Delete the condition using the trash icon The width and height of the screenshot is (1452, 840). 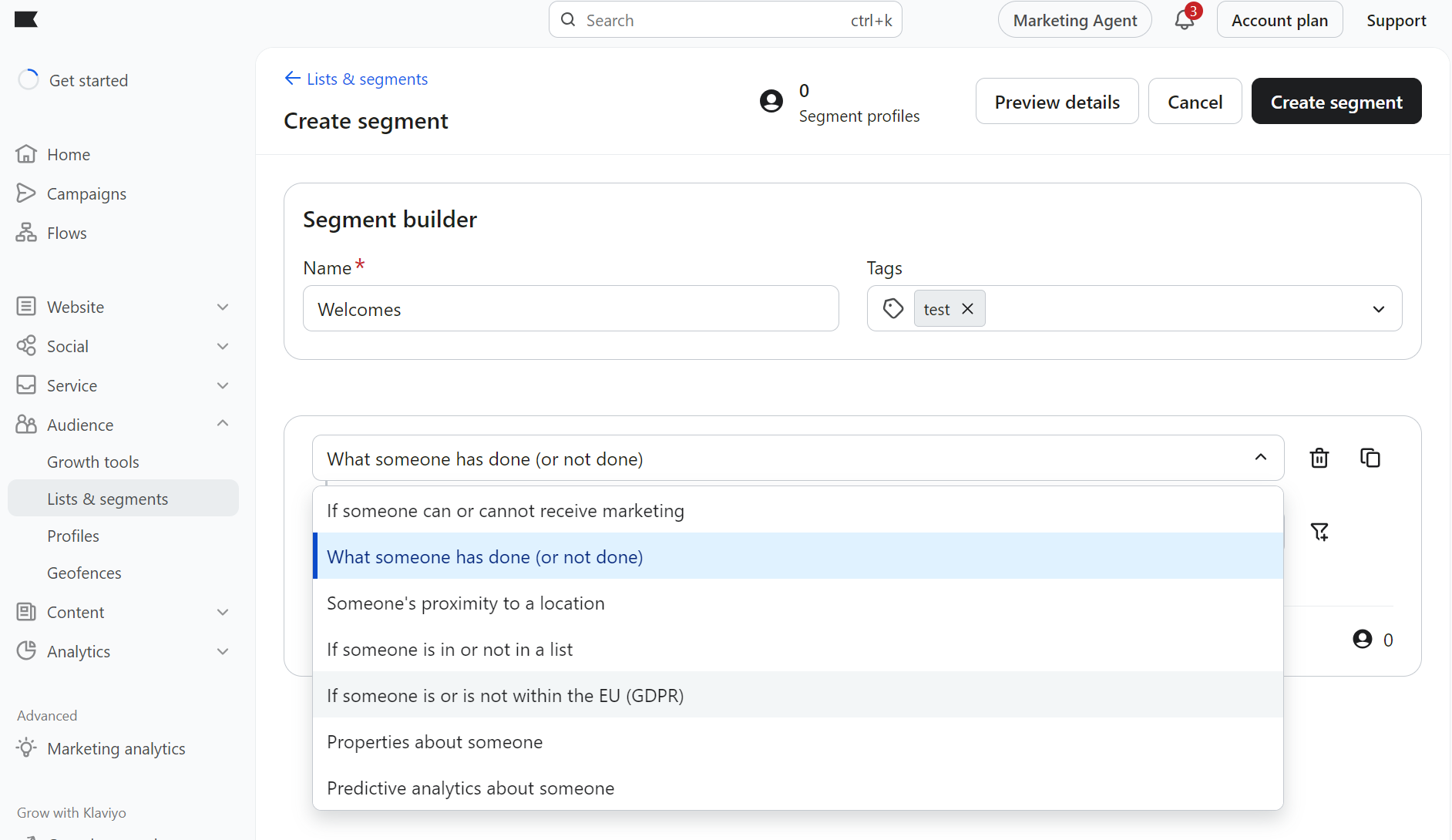[x=1319, y=458]
